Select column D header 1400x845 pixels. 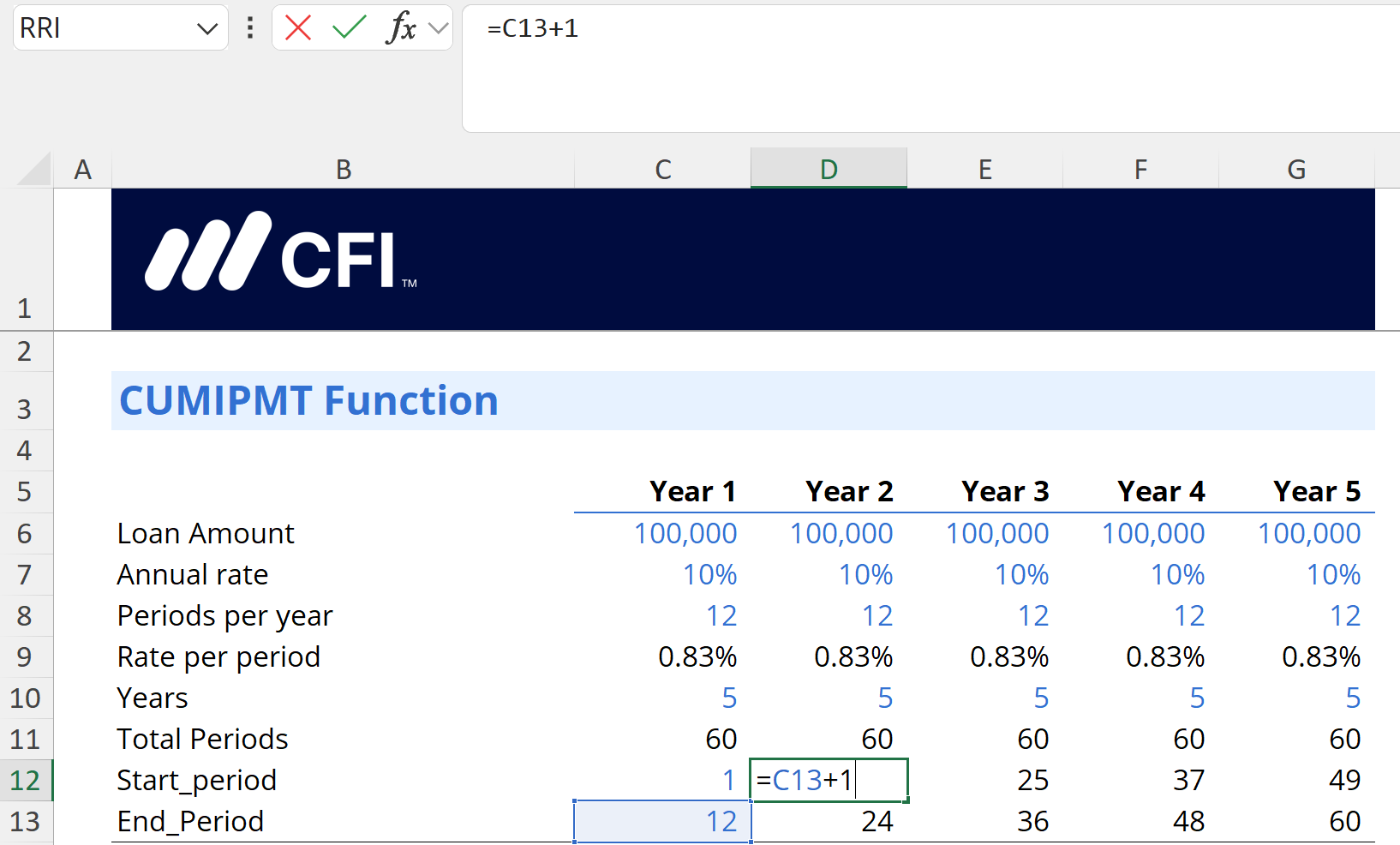pos(829,169)
